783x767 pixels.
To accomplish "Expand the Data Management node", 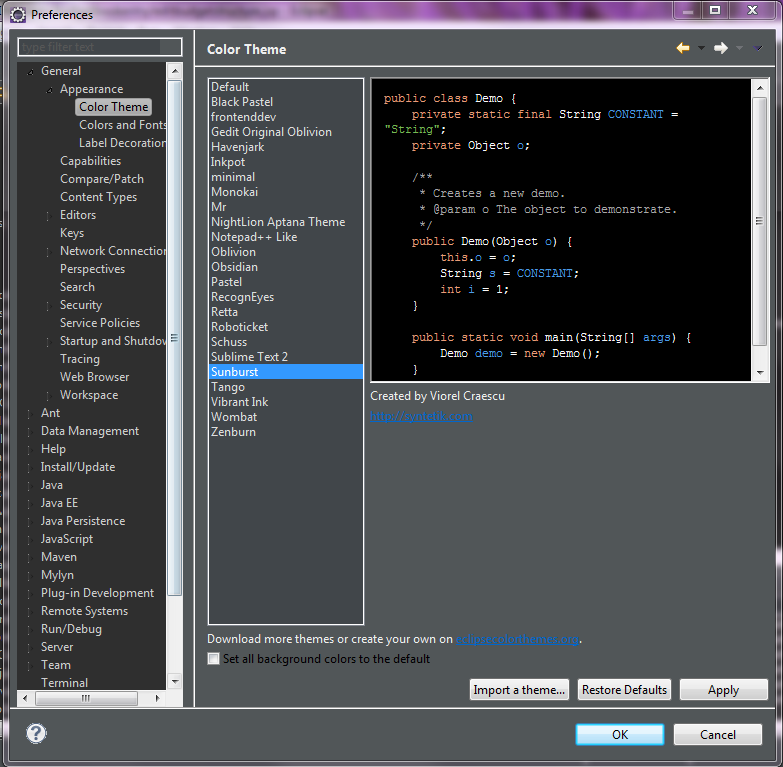I will [29, 431].
